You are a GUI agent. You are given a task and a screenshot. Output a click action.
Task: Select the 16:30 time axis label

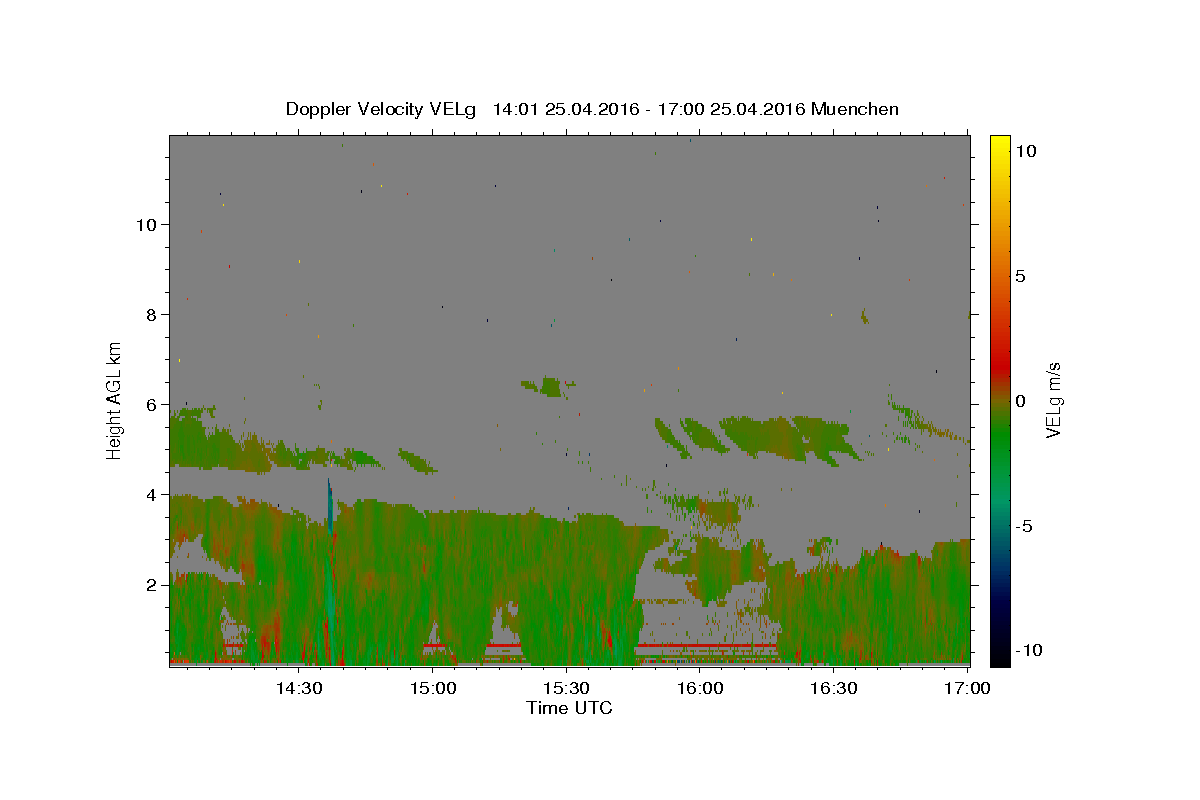point(834,688)
